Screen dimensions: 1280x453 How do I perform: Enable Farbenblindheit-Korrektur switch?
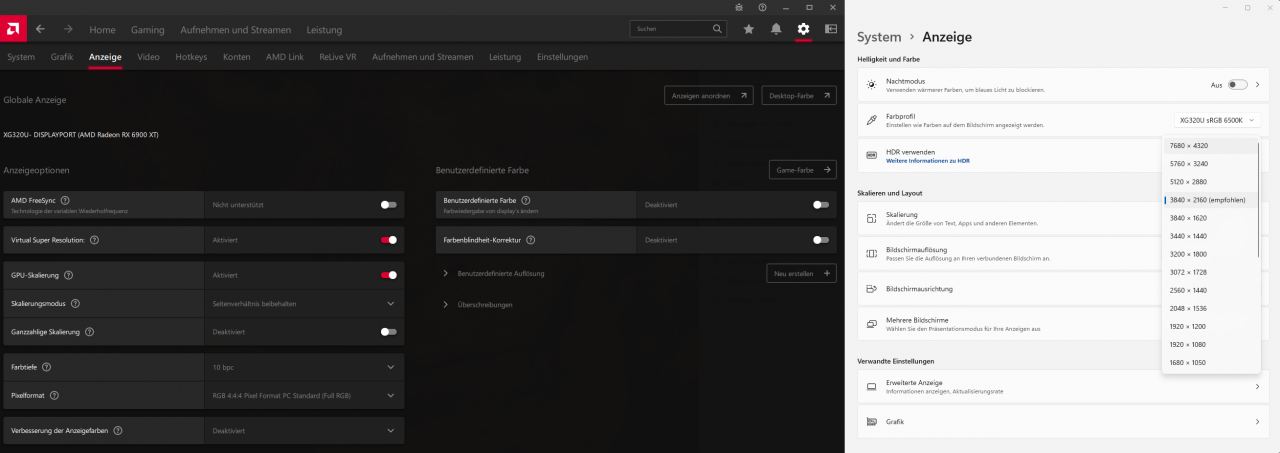pyautogui.click(x=821, y=240)
